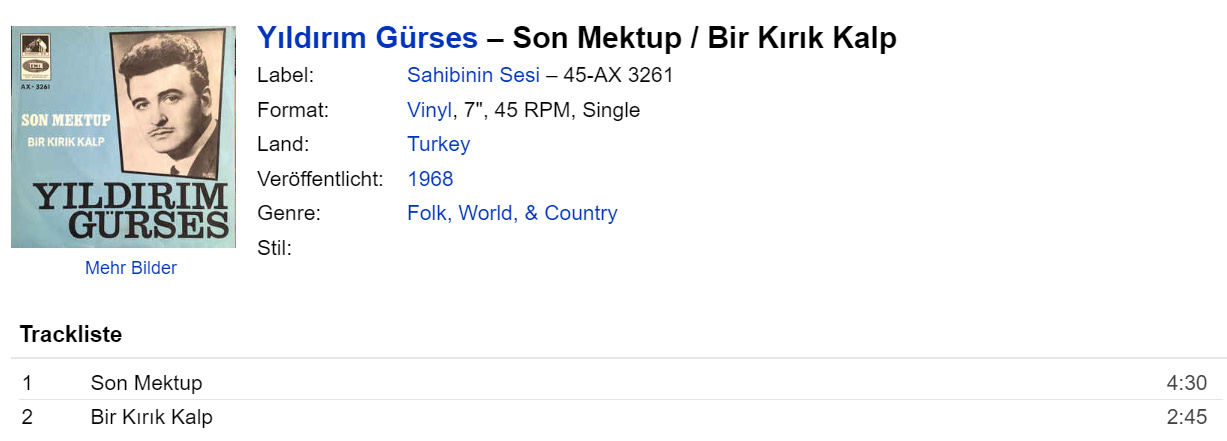This screenshot has width=1227, height=441.
Task: Select the Vinyl format link
Action: tap(429, 110)
